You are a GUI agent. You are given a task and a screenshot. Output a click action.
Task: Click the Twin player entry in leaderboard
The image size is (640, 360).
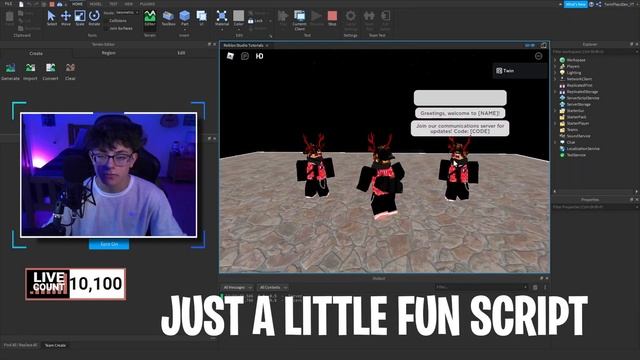coord(520,71)
